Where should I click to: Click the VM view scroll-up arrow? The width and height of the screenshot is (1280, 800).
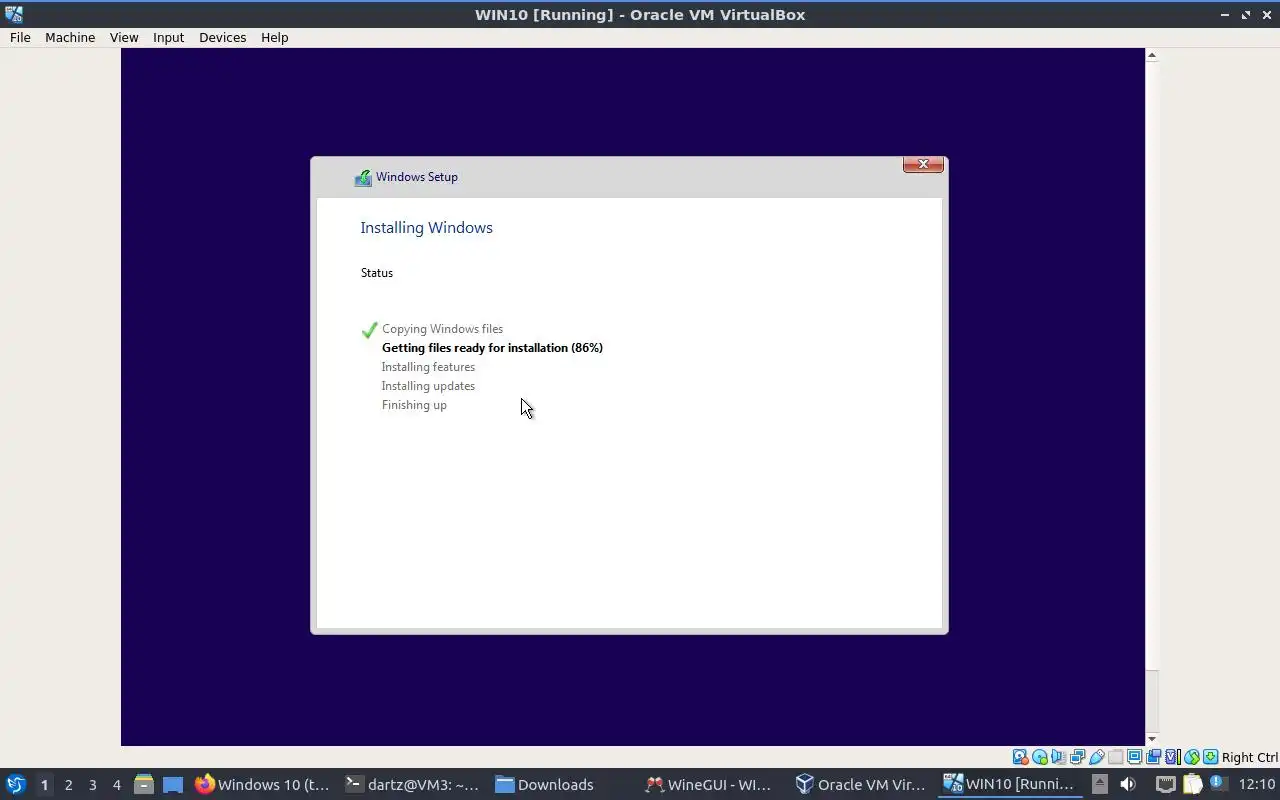(x=1152, y=55)
